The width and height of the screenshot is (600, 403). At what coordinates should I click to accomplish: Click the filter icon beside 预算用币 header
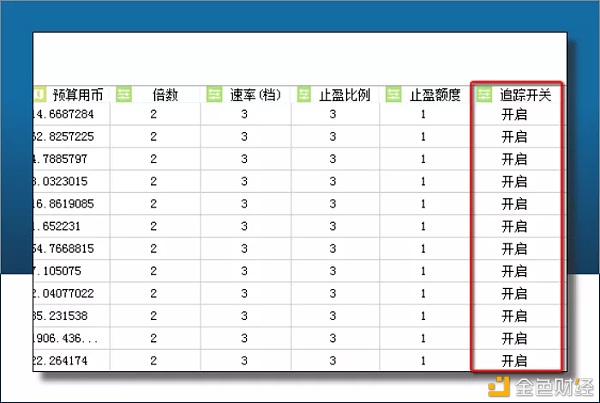pyautogui.click(x=40, y=94)
